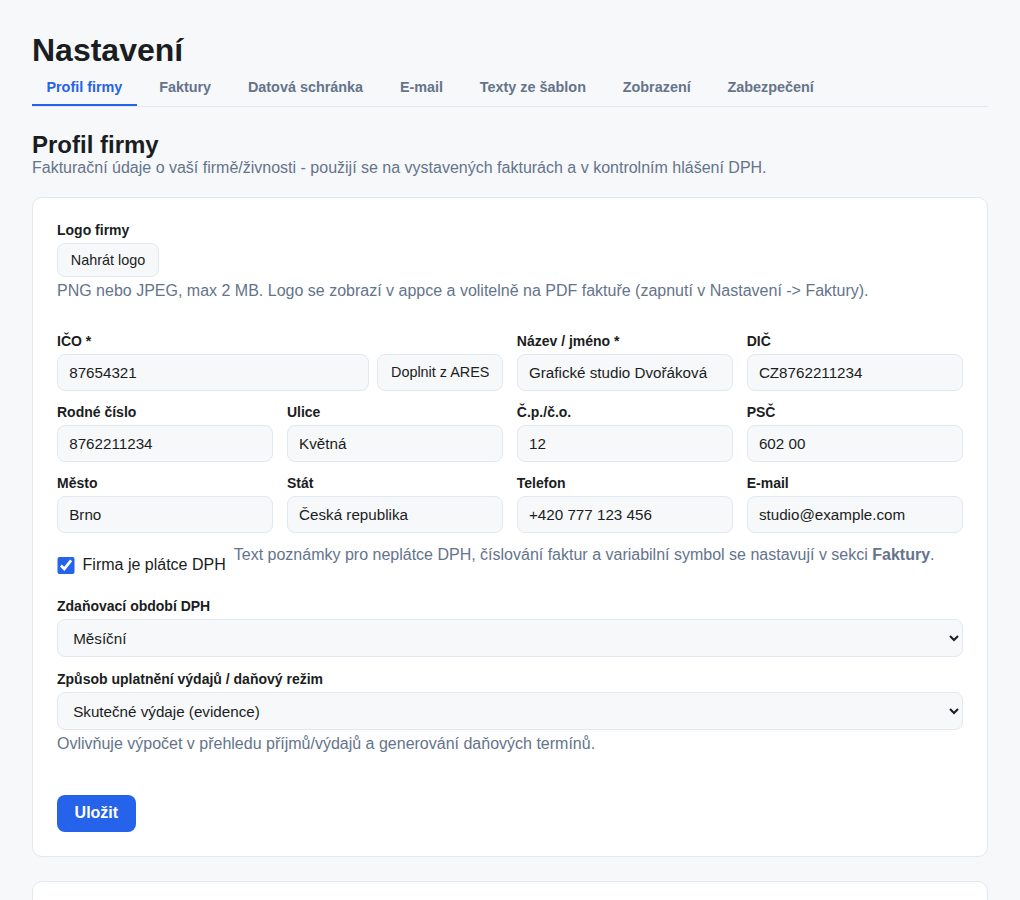This screenshot has height=900, width=1020.
Task: Click the Č.p./č.o. field
Action: click(x=624, y=443)
